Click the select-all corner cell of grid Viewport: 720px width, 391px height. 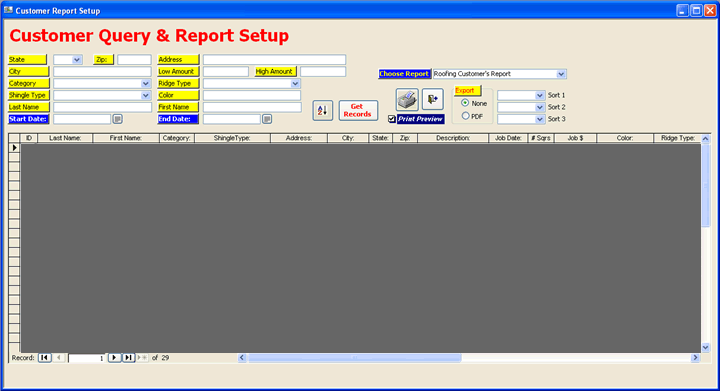point(14,138)
